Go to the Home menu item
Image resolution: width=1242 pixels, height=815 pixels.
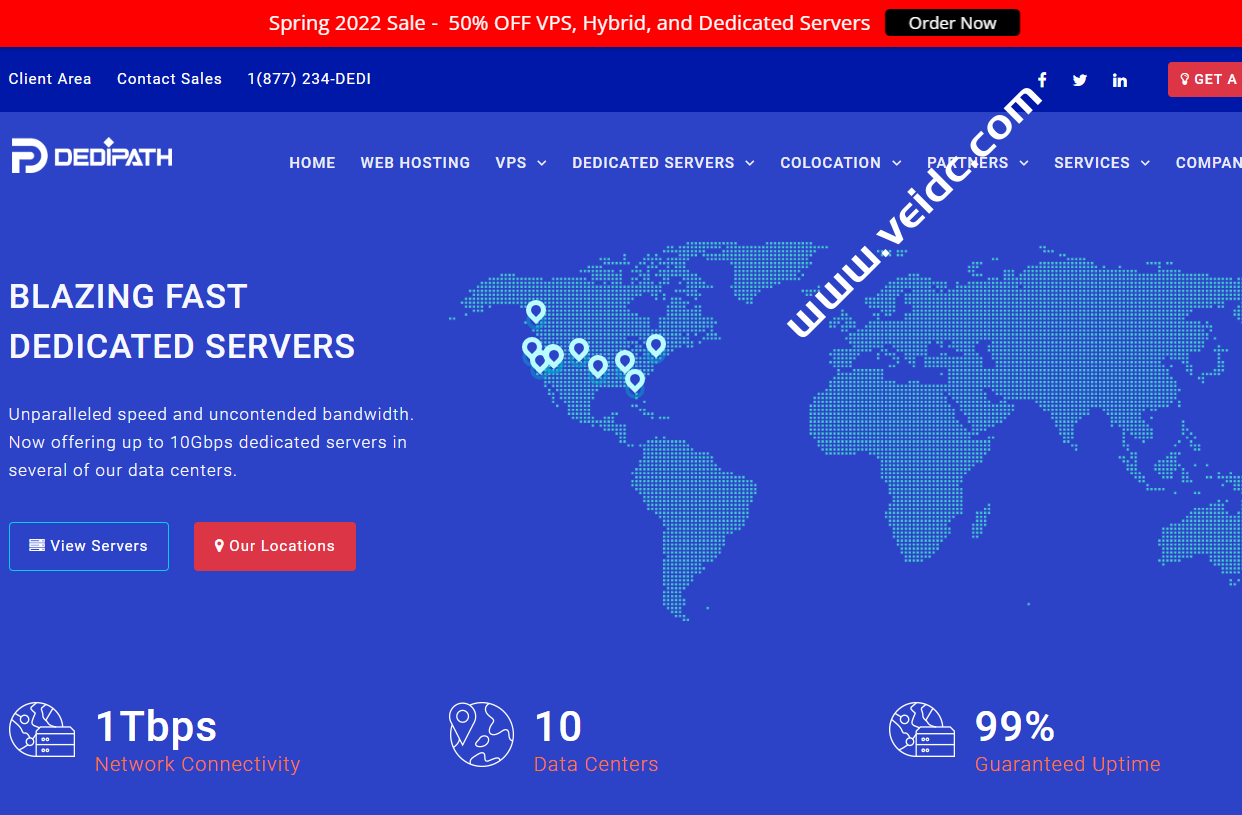point(312,163)
